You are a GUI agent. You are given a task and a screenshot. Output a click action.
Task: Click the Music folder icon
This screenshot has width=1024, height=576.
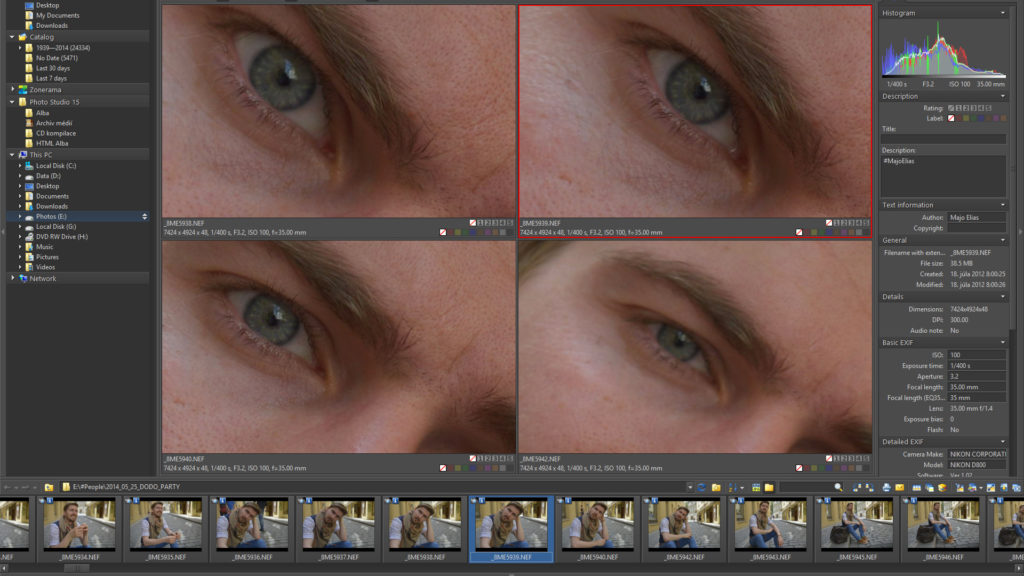click(29, 247)
